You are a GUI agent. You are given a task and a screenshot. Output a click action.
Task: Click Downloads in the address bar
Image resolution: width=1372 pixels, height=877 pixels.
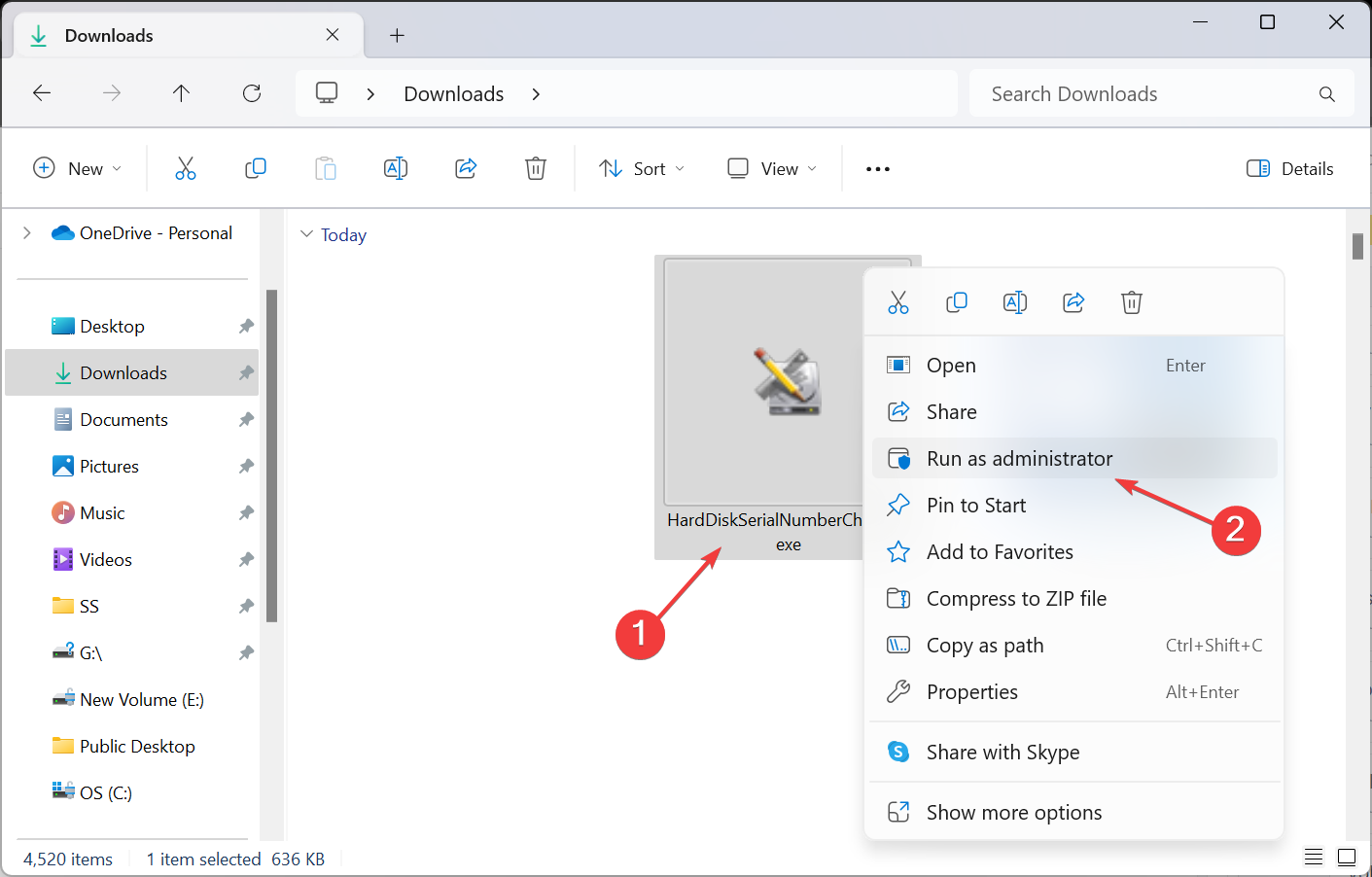pos(454,94)
